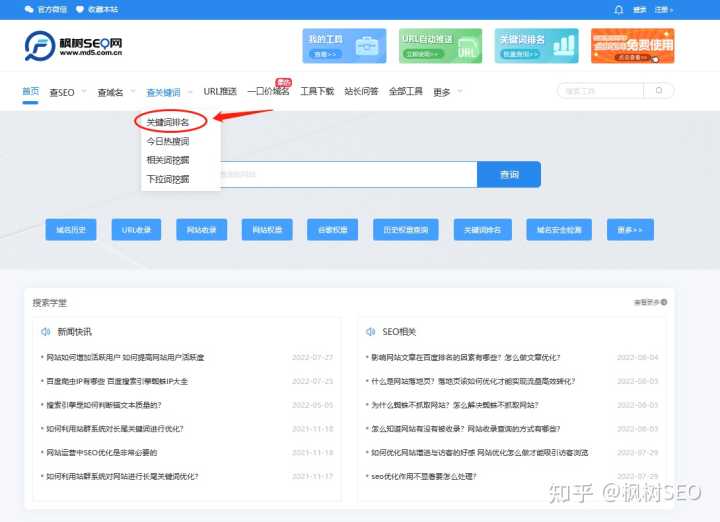
Task: Click the URL收录 quick button
Action: click(x=136, y=230)
